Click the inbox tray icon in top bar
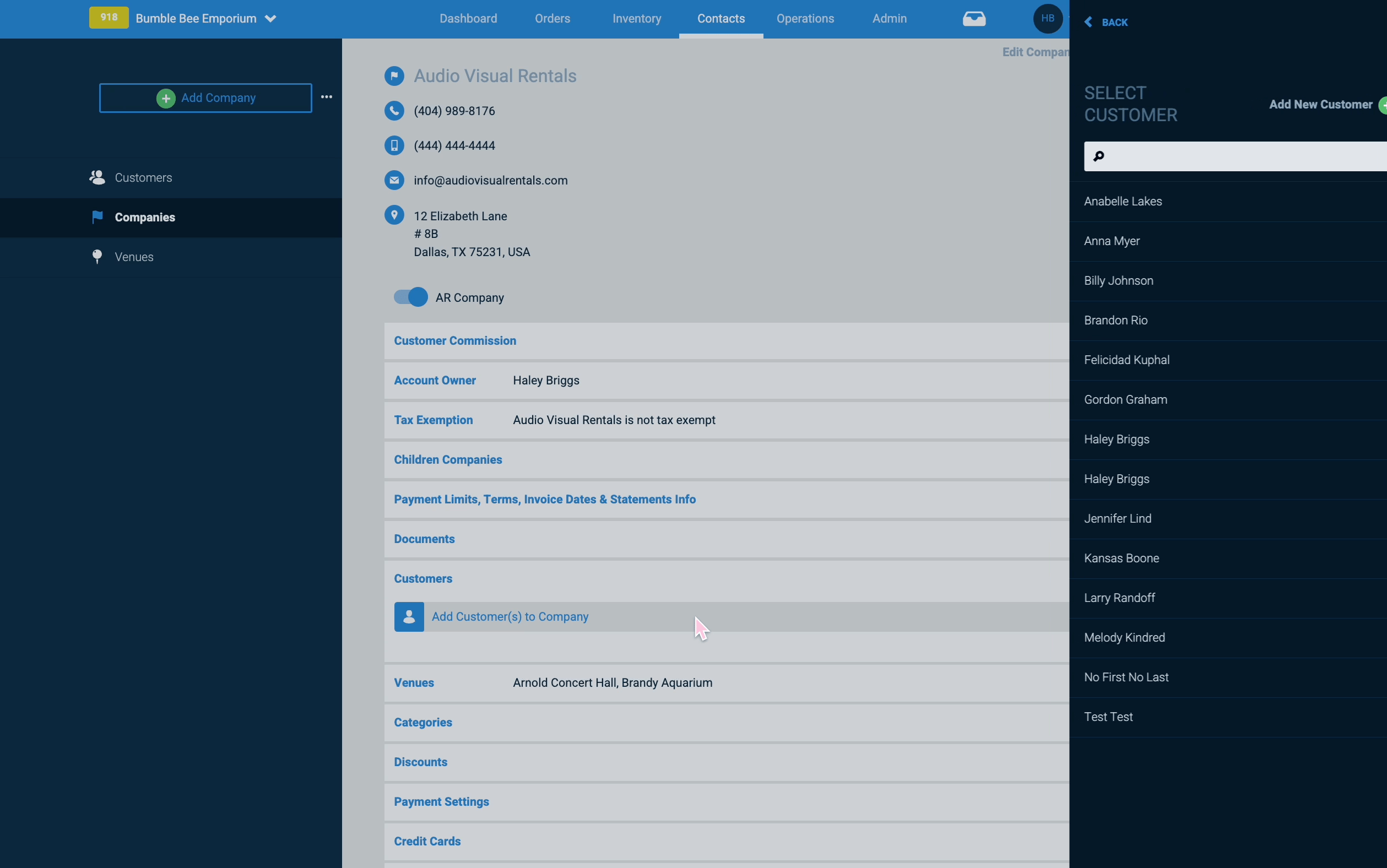1387x868 pixels. pos(974,19)
